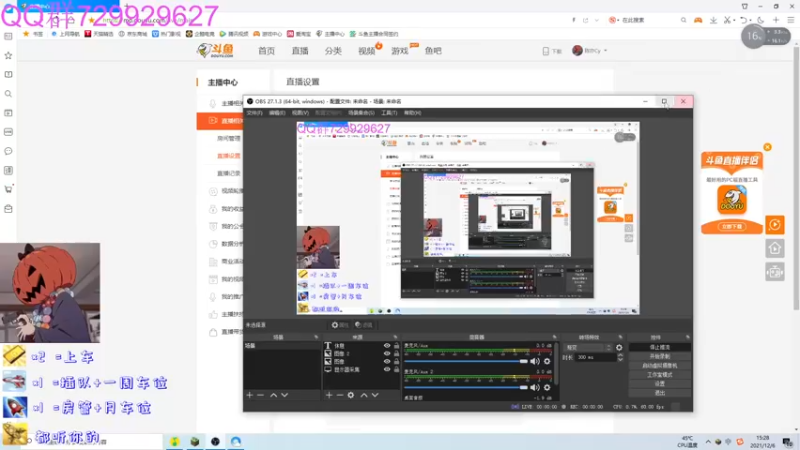Add a new source with the plus button
The width and height of the screenshot is (800, 450).
coord(329,395)
